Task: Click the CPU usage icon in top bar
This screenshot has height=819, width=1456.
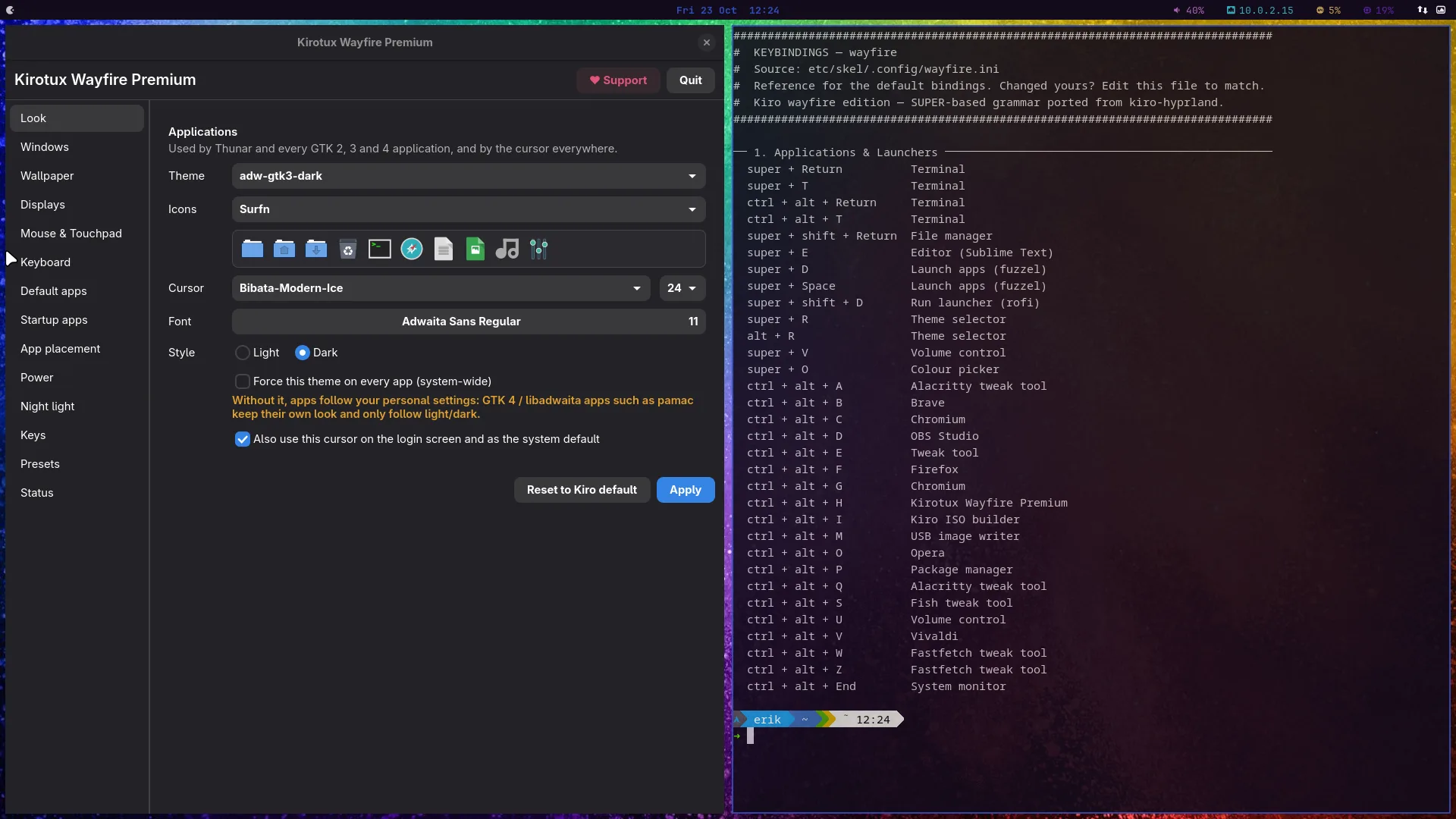Action: point(1320,11)
